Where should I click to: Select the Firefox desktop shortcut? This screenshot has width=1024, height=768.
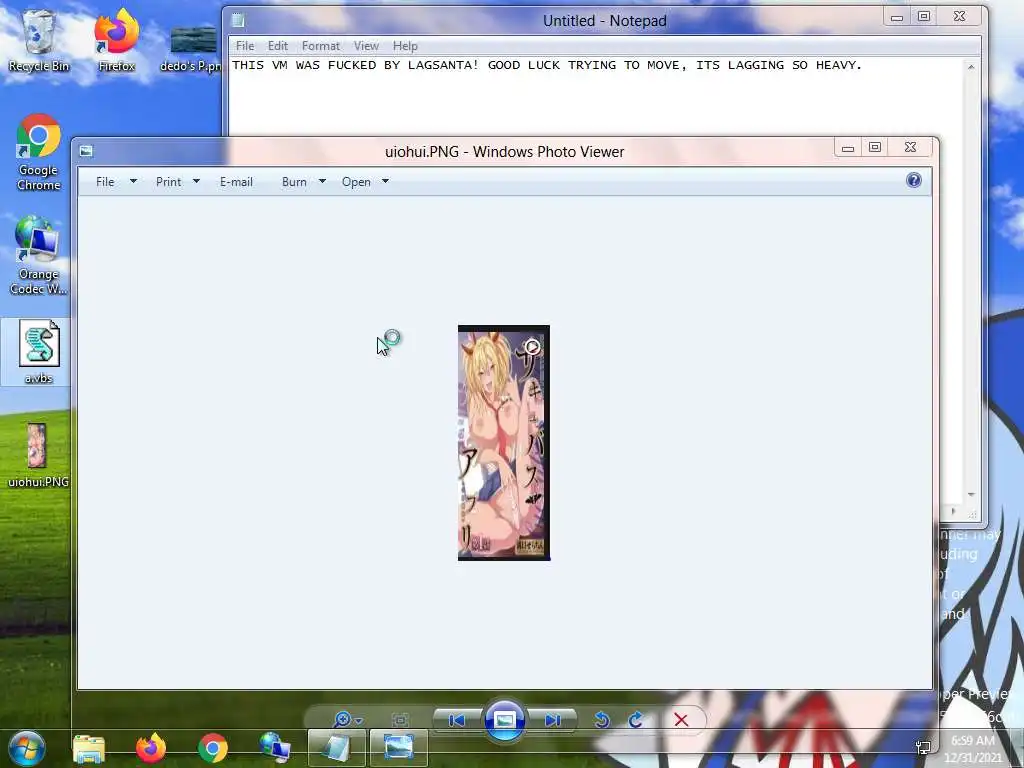click(x=116, y=40)
